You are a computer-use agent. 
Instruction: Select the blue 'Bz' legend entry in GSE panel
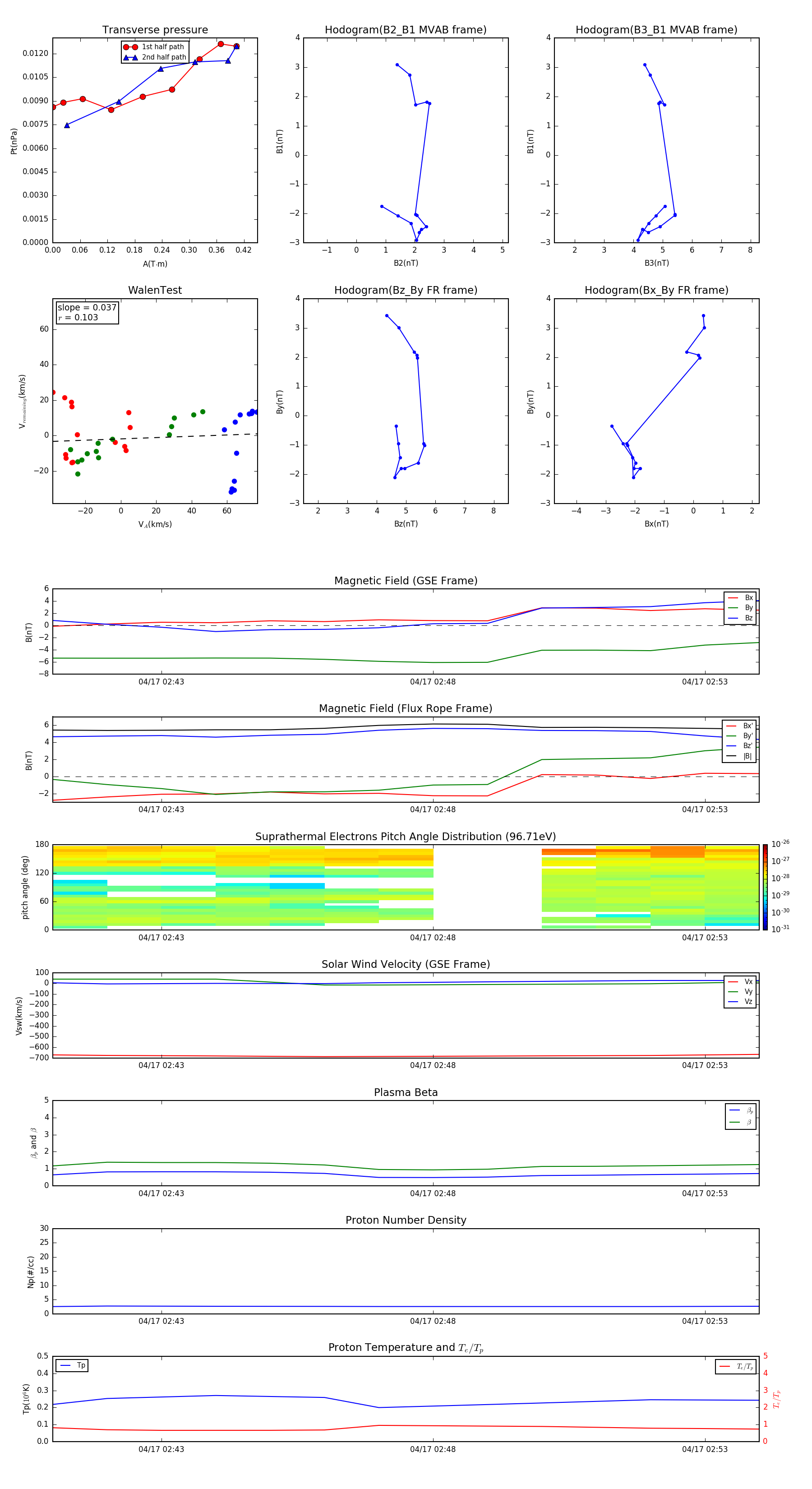pyautogui.click(x=740, y=618)
